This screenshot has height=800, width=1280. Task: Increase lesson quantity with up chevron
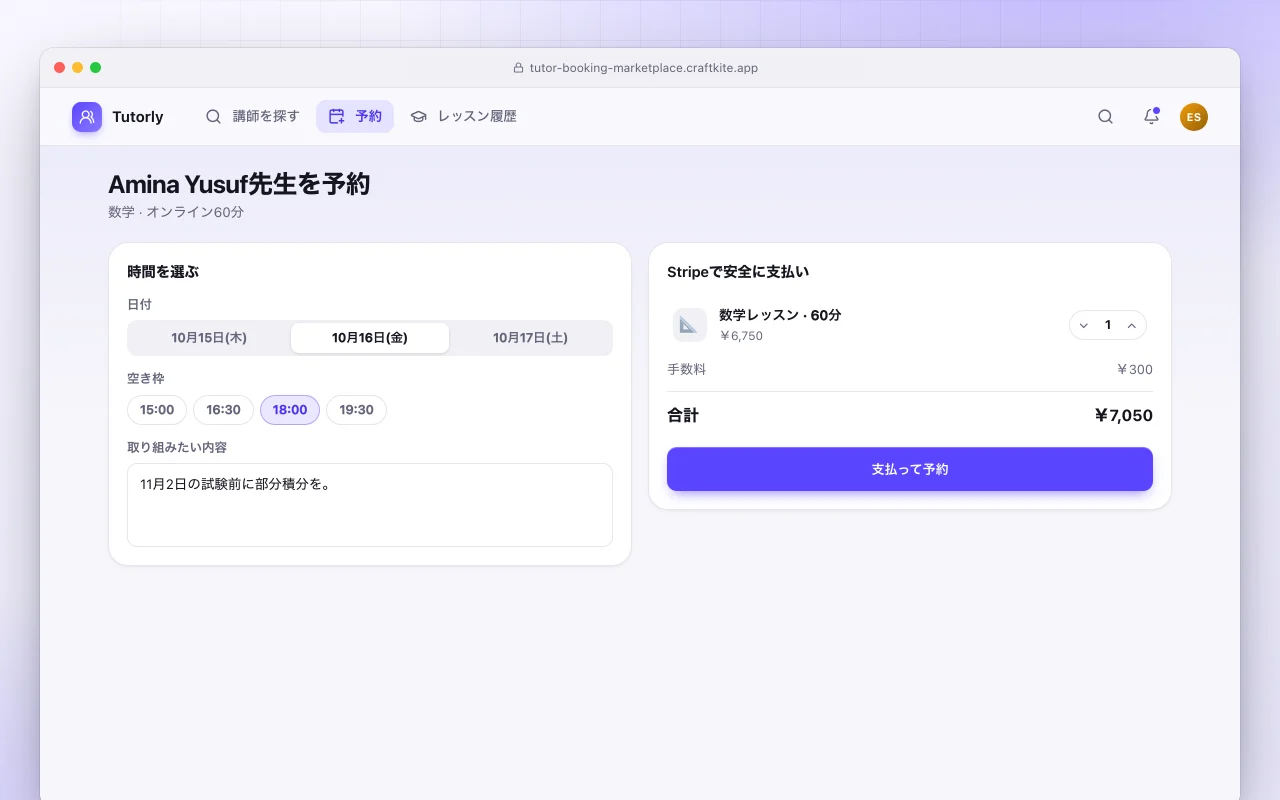pyautogui.click(x=1132, y=325)
